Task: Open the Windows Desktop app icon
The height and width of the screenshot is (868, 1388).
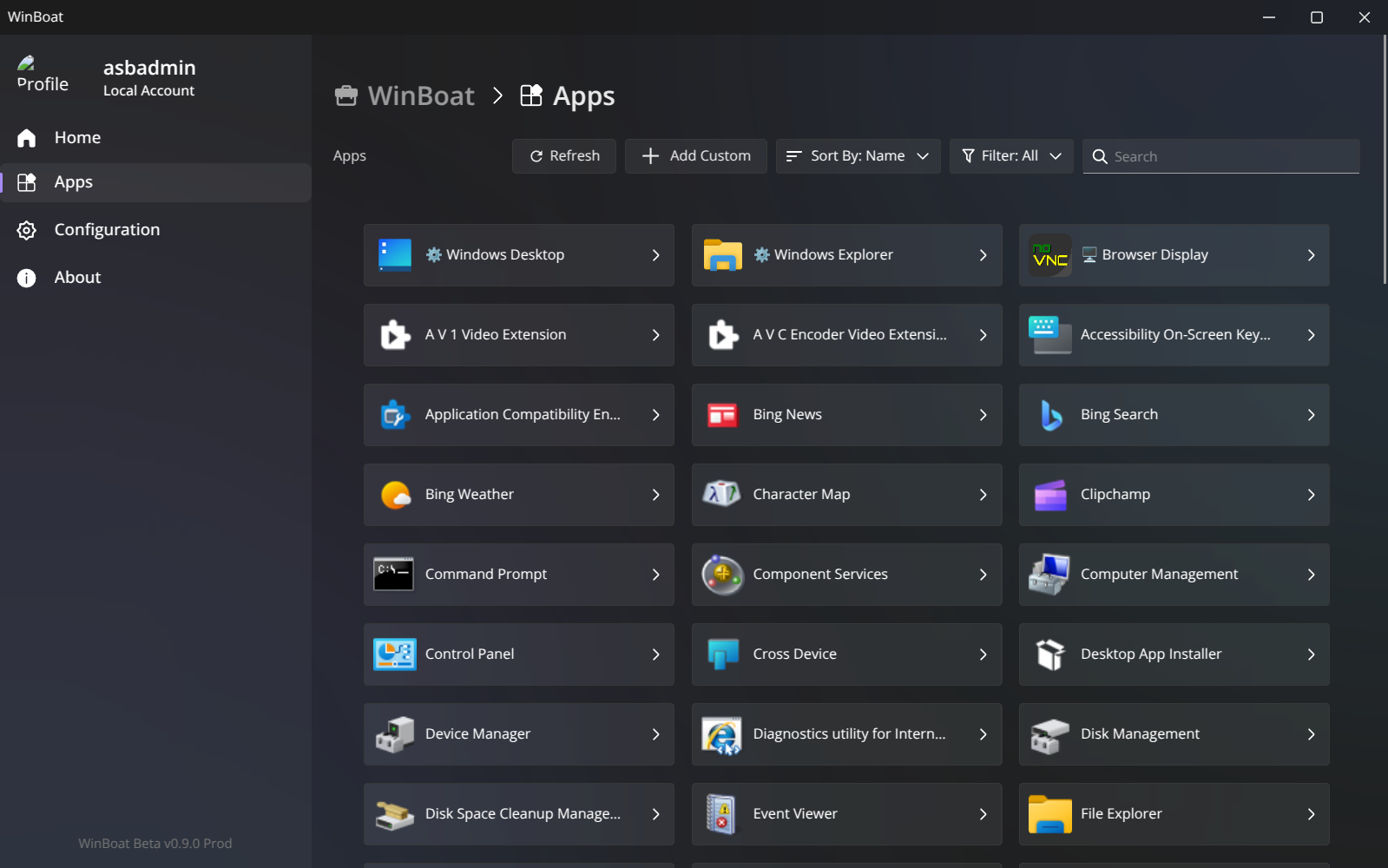Action: pyautogui.click(x=395, y=255)
